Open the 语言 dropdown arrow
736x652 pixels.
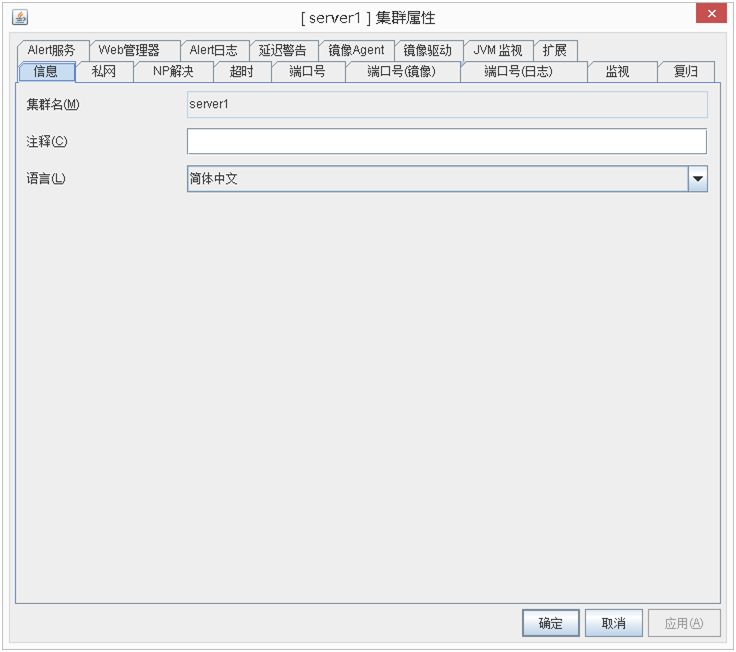pyautogui.click(x=697, y=179)
